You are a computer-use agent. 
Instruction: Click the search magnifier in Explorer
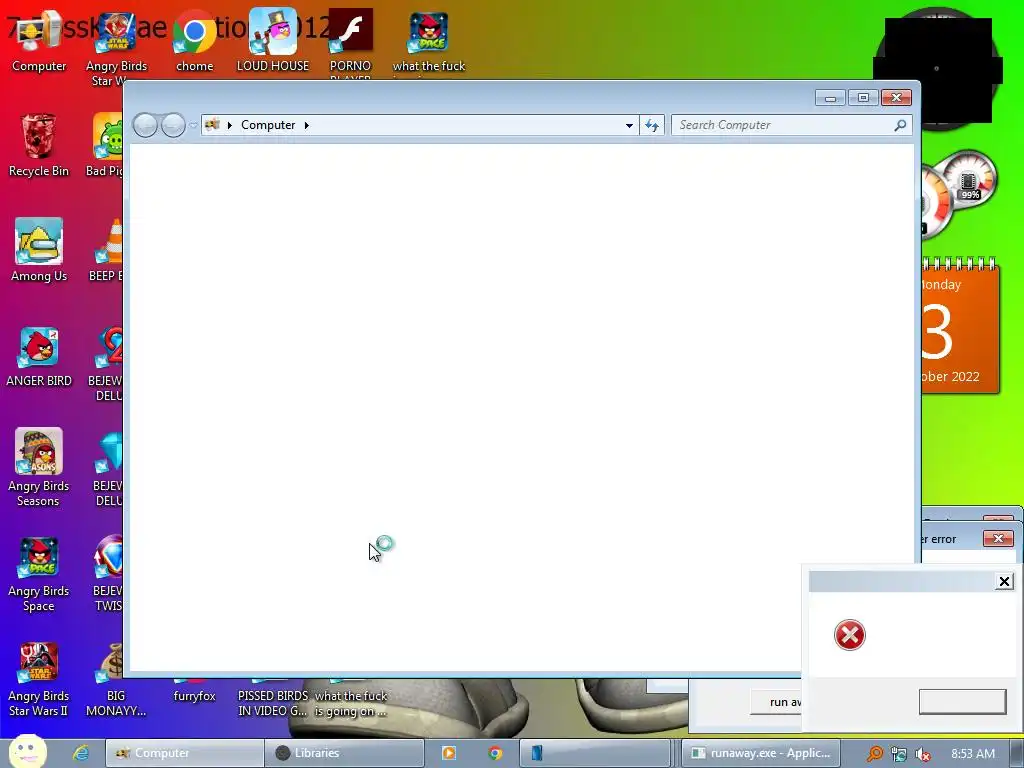pos(900,125)
